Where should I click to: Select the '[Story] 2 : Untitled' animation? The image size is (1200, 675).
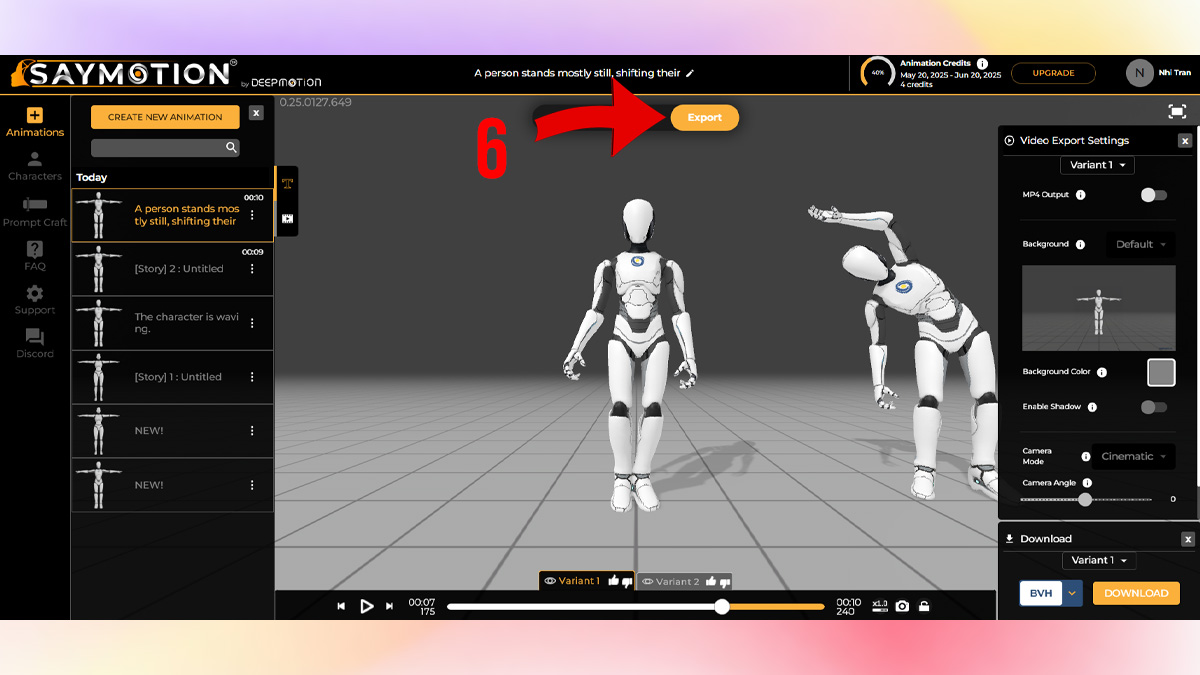pos(172,269)
